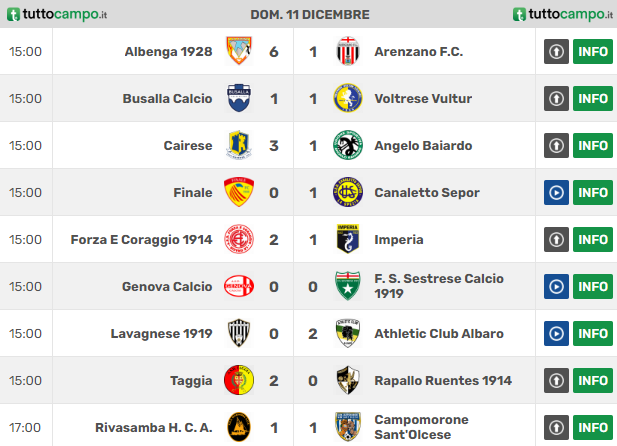
Task: Click the Taggia red and yellow badge
Action: point(239,380)
